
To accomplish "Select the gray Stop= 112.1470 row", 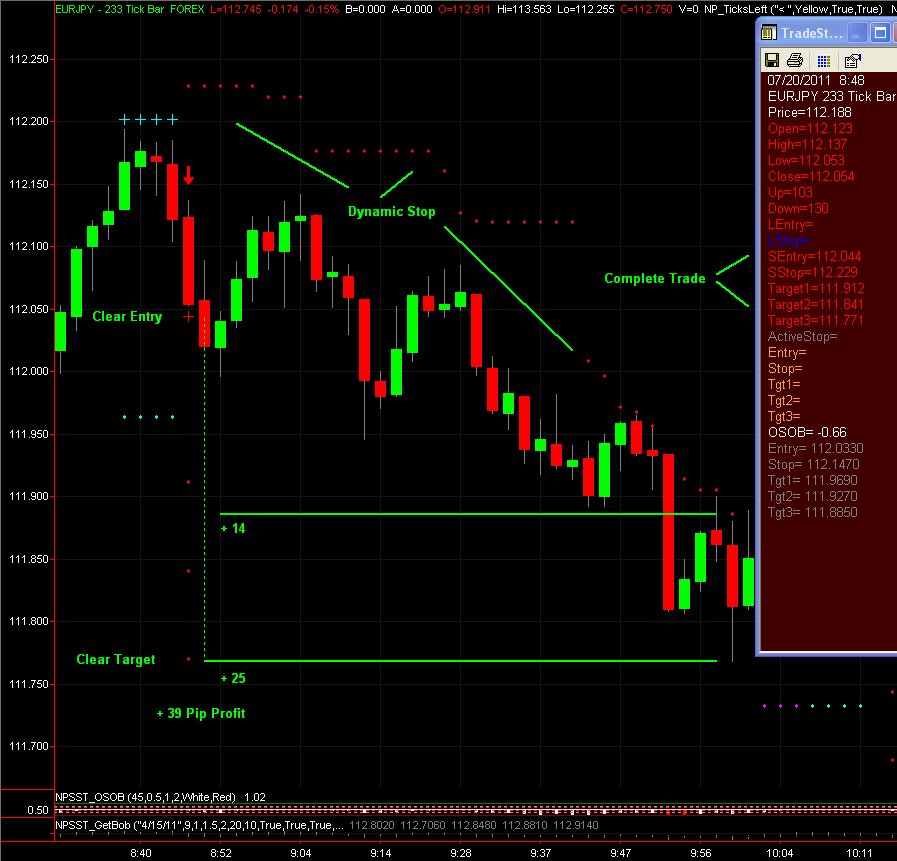I will (813, 465).
